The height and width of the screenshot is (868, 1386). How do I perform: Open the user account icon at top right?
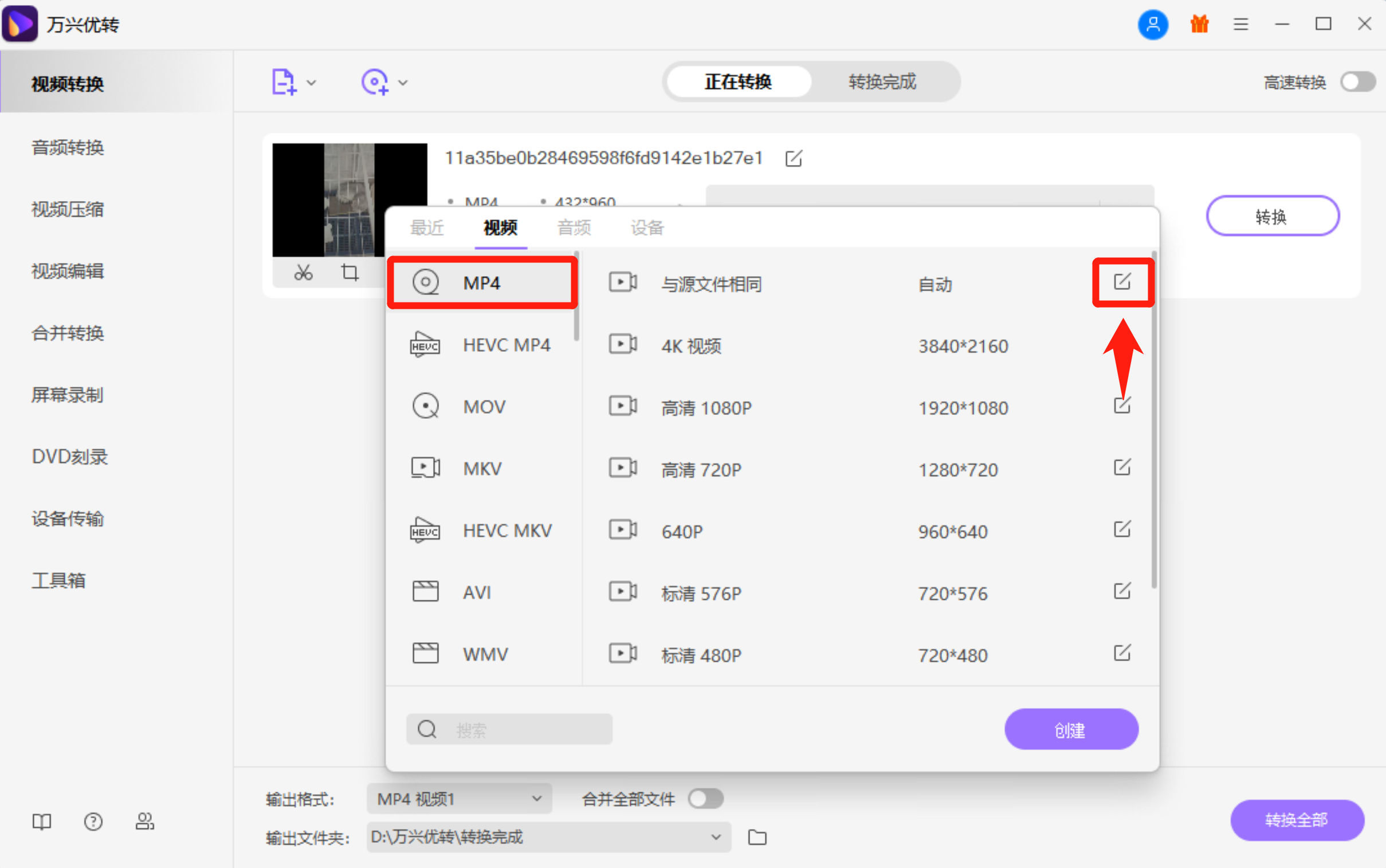pos(1152,24)
